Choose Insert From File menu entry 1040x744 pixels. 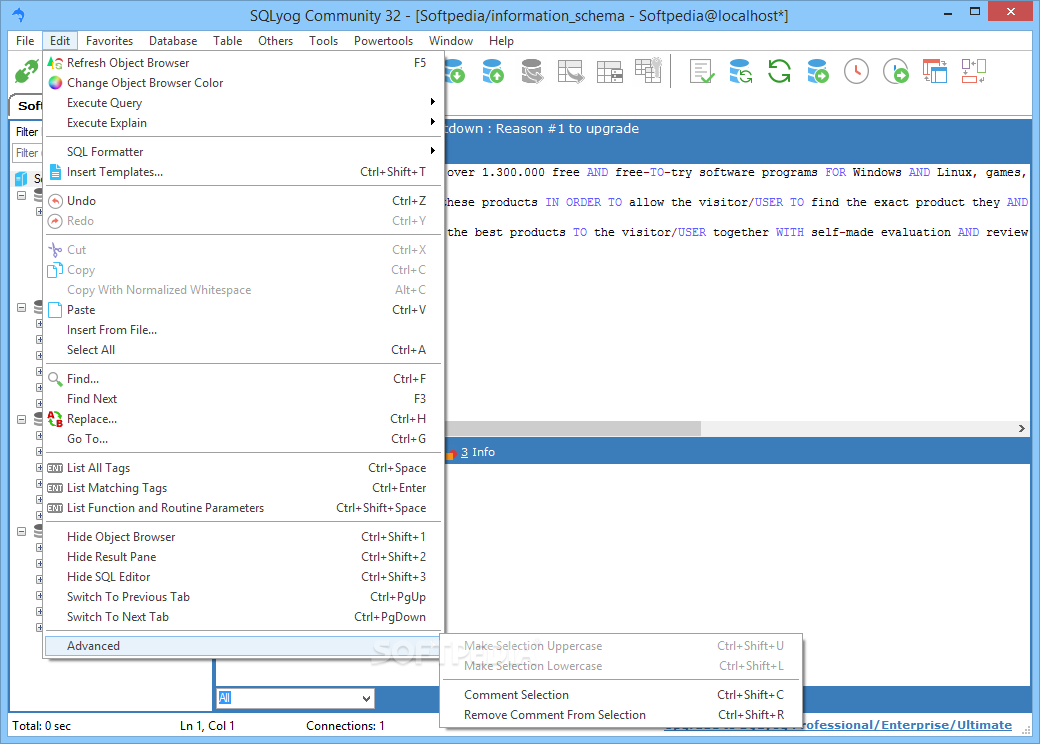pyautogui.click(x=243, y=330)
